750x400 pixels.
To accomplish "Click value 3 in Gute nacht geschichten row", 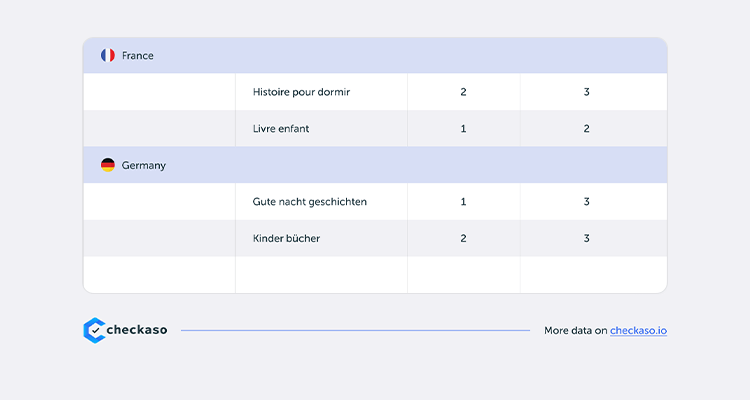I will (x=586, y=202).
